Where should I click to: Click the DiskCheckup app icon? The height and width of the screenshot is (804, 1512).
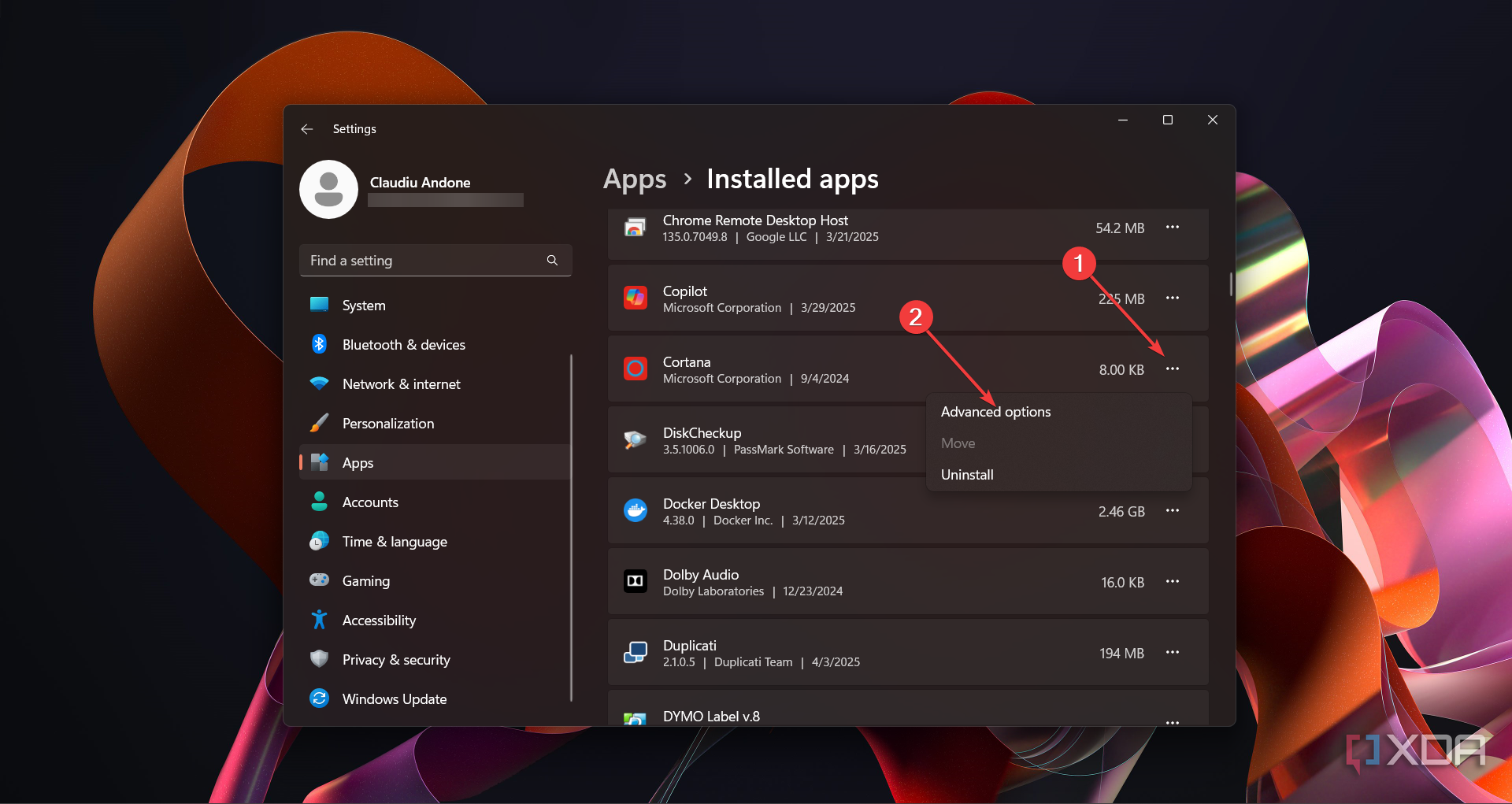(x=636, y=440)
